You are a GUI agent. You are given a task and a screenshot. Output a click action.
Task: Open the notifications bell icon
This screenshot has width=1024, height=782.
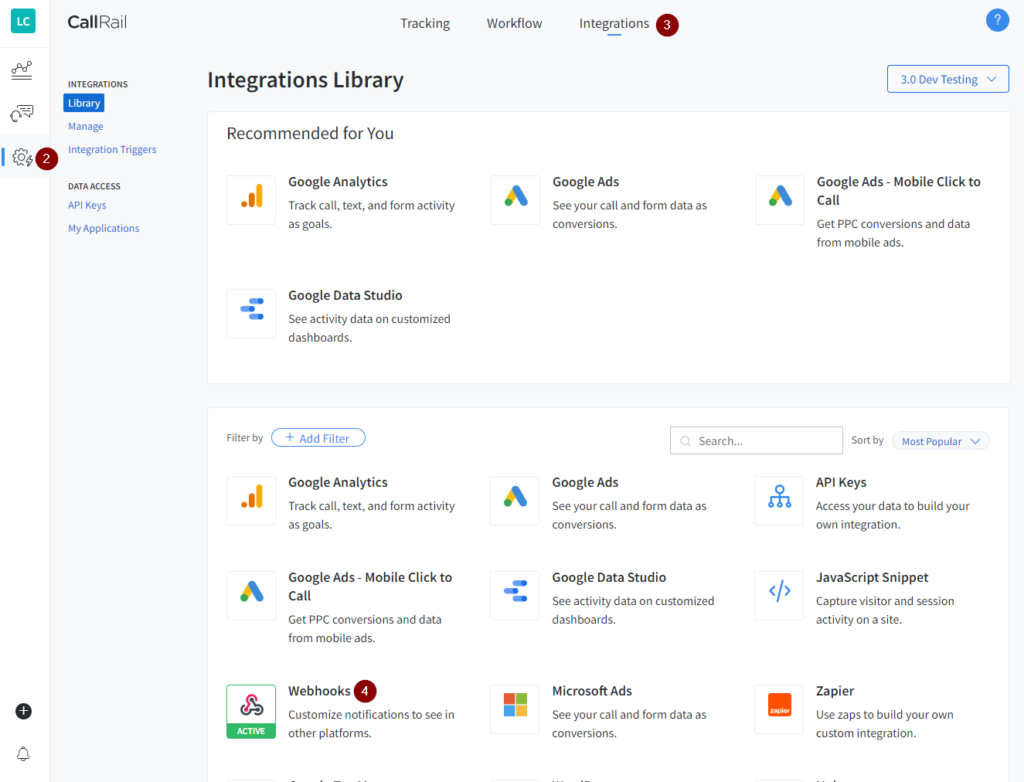(x=23, y=754)
